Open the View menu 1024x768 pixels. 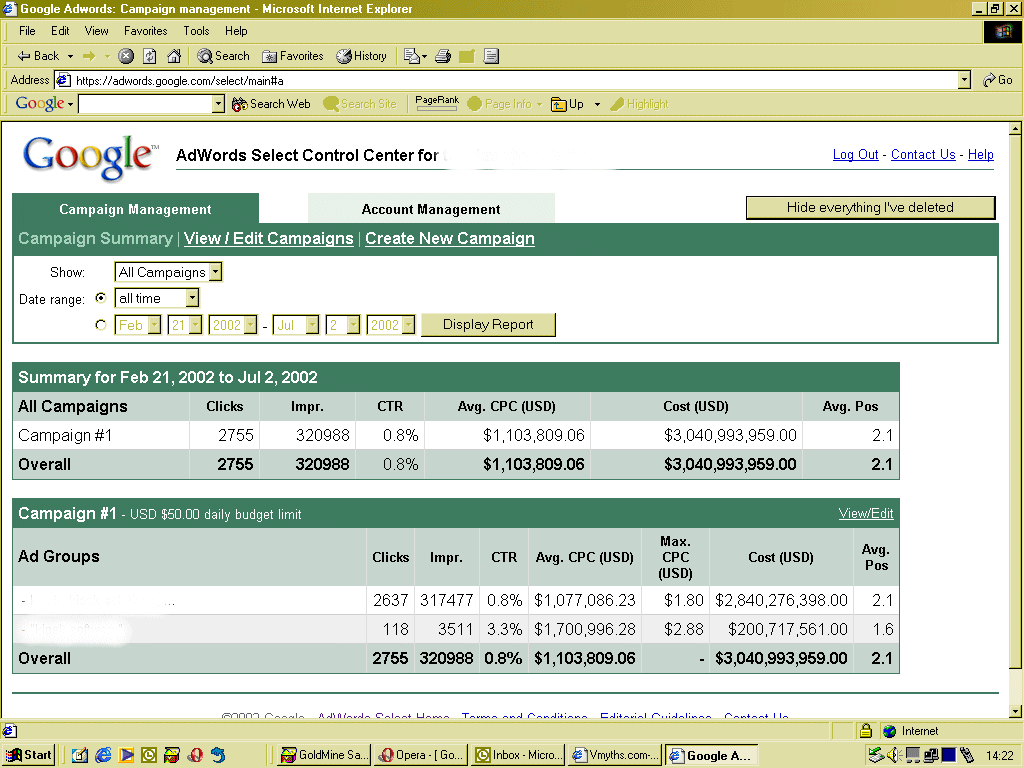click(97, 31)
